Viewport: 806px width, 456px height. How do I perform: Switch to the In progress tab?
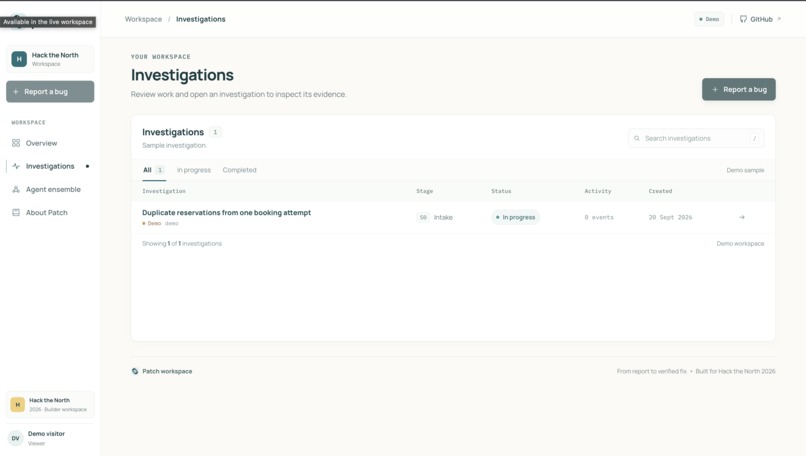pyautogui.click(x=194, y=170)
